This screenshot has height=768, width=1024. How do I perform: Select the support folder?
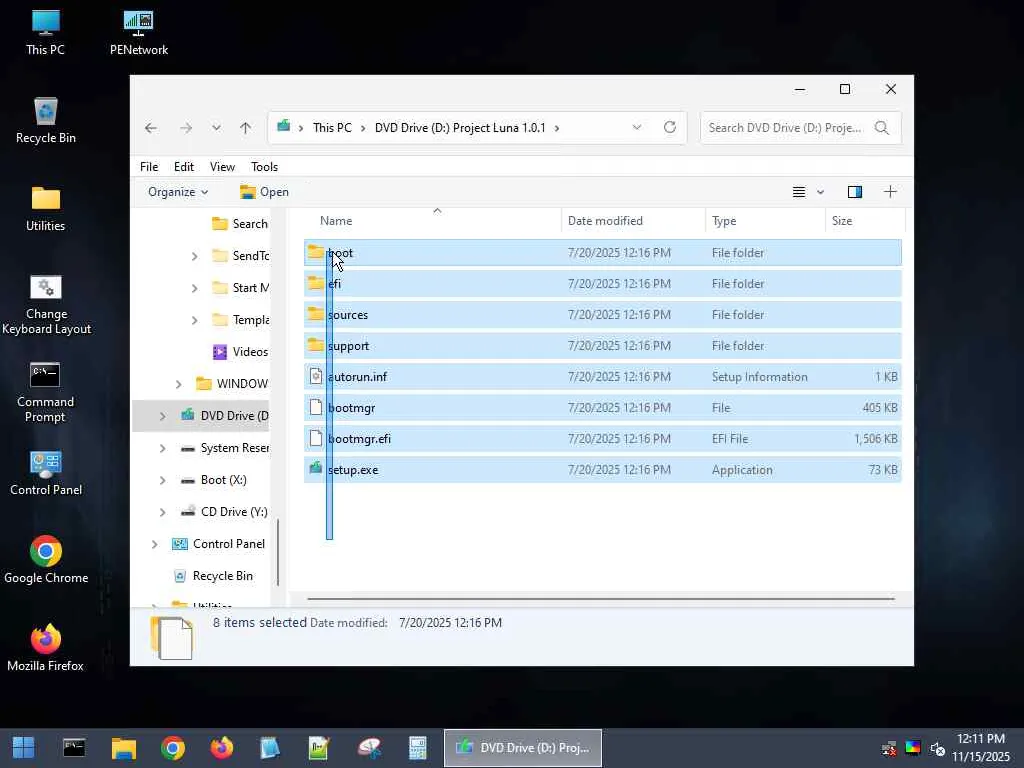(x=602, y=345)
